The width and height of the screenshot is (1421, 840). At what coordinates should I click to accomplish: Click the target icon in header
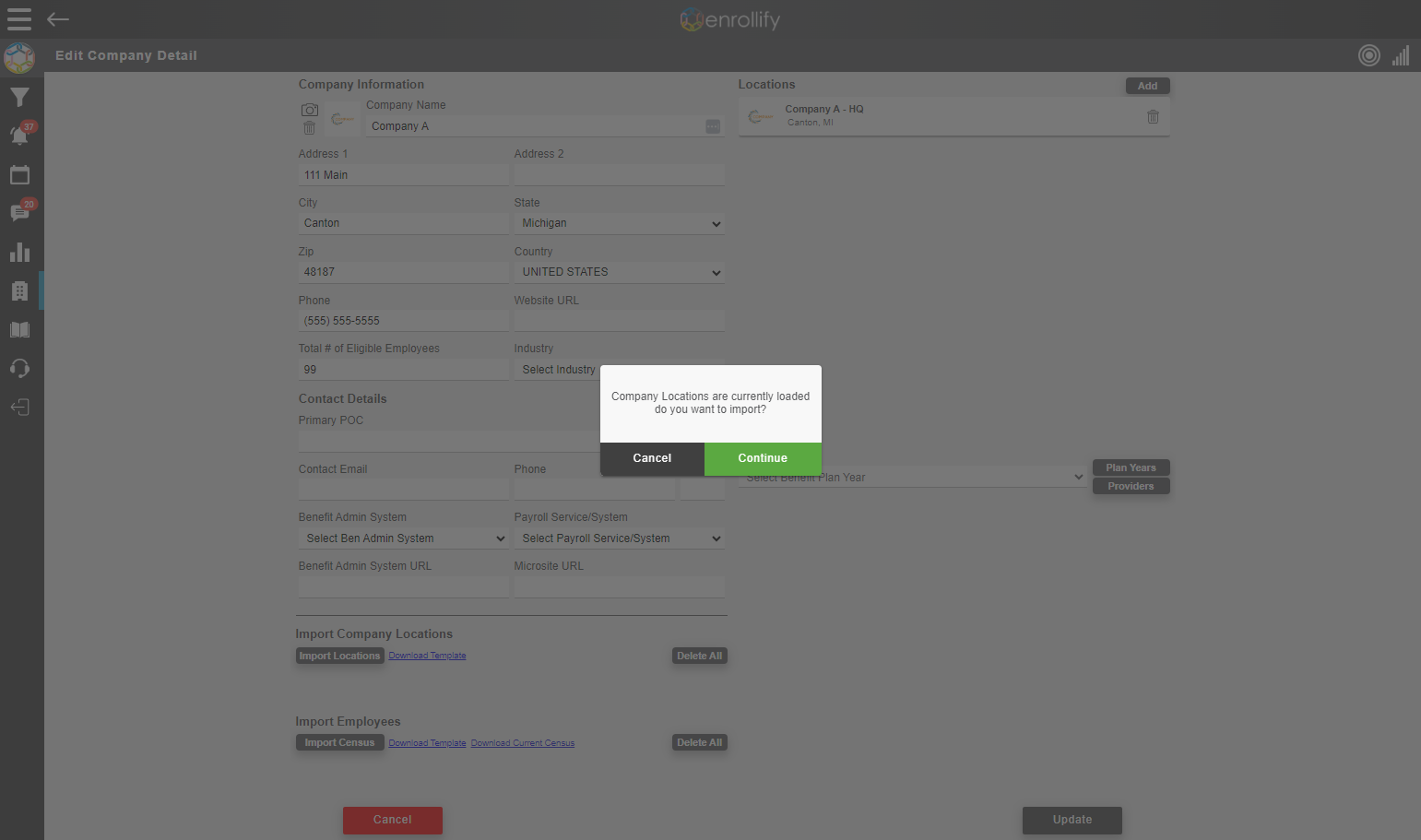coord(1369,55)
